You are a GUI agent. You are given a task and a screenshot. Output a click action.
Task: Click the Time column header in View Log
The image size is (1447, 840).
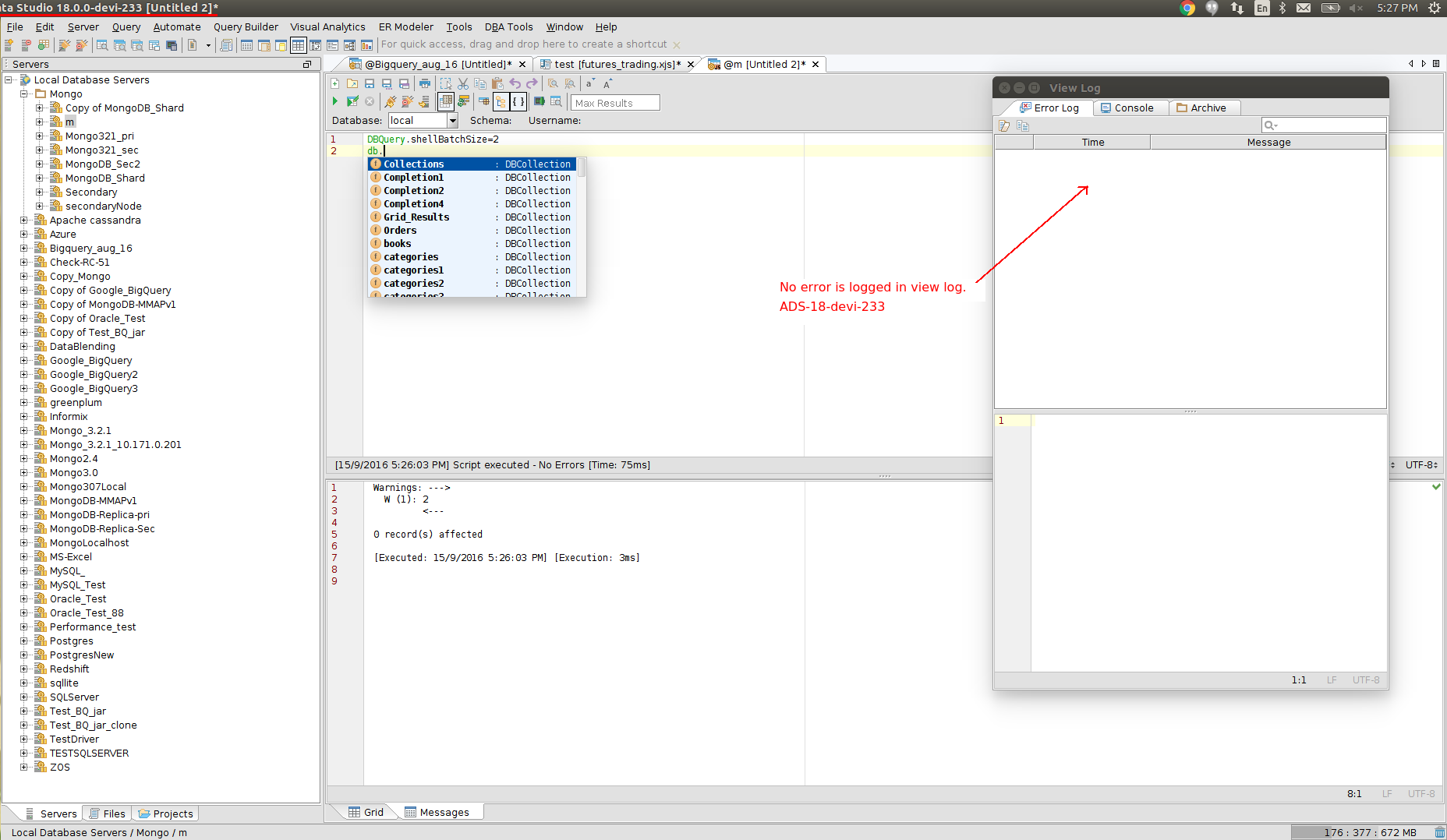1092,142
